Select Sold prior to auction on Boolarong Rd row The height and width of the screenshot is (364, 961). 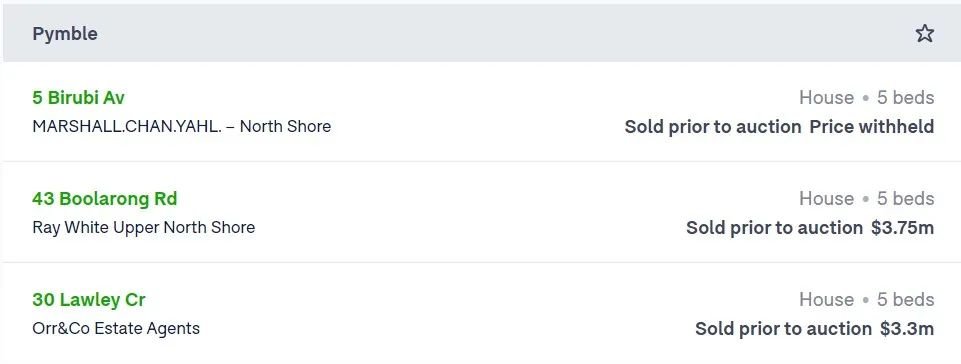[775, 228]
